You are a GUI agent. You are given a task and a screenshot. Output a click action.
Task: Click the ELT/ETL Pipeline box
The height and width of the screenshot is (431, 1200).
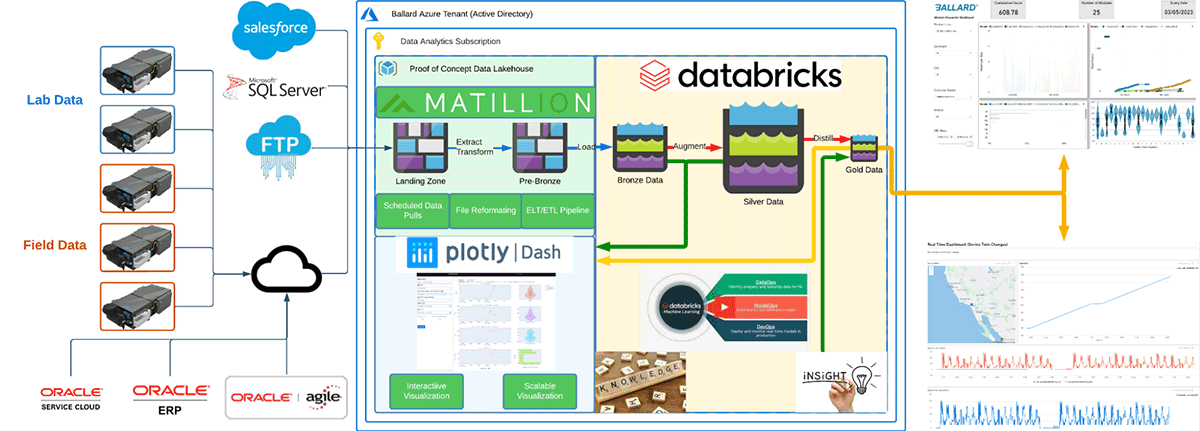[x=559, y=211]
